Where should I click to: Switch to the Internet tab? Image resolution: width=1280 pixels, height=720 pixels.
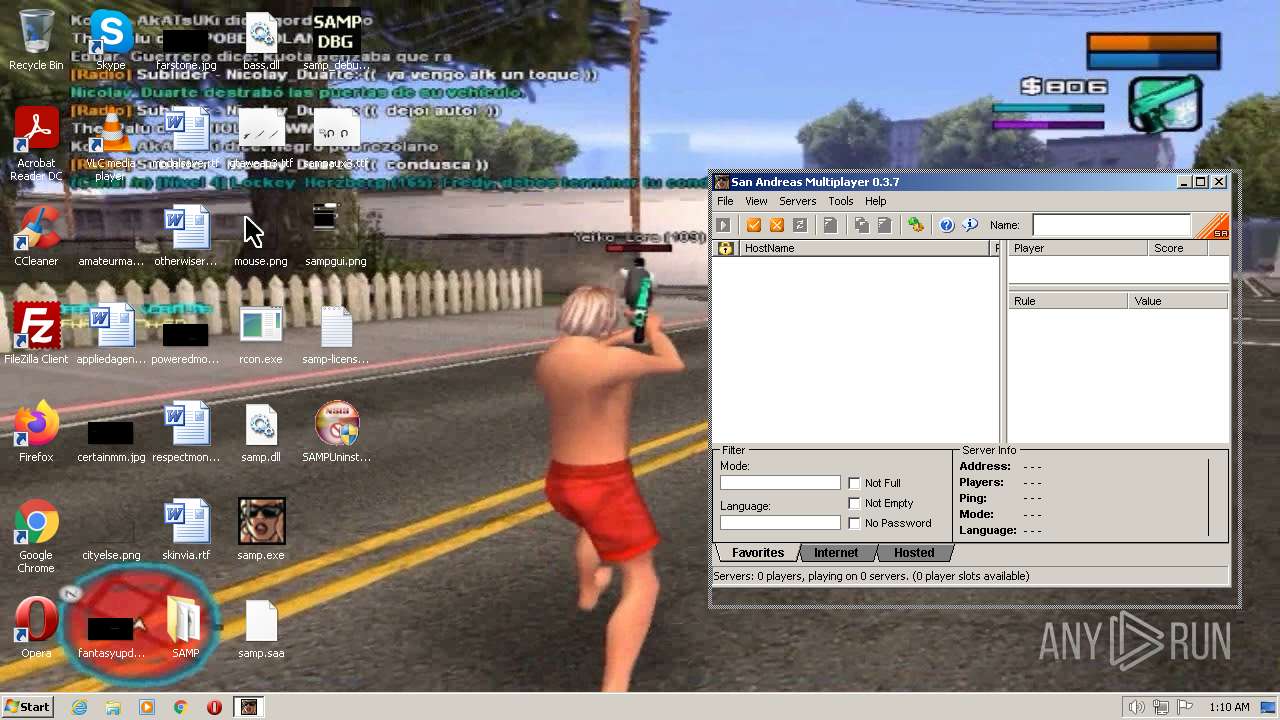(x=836, y=553)
